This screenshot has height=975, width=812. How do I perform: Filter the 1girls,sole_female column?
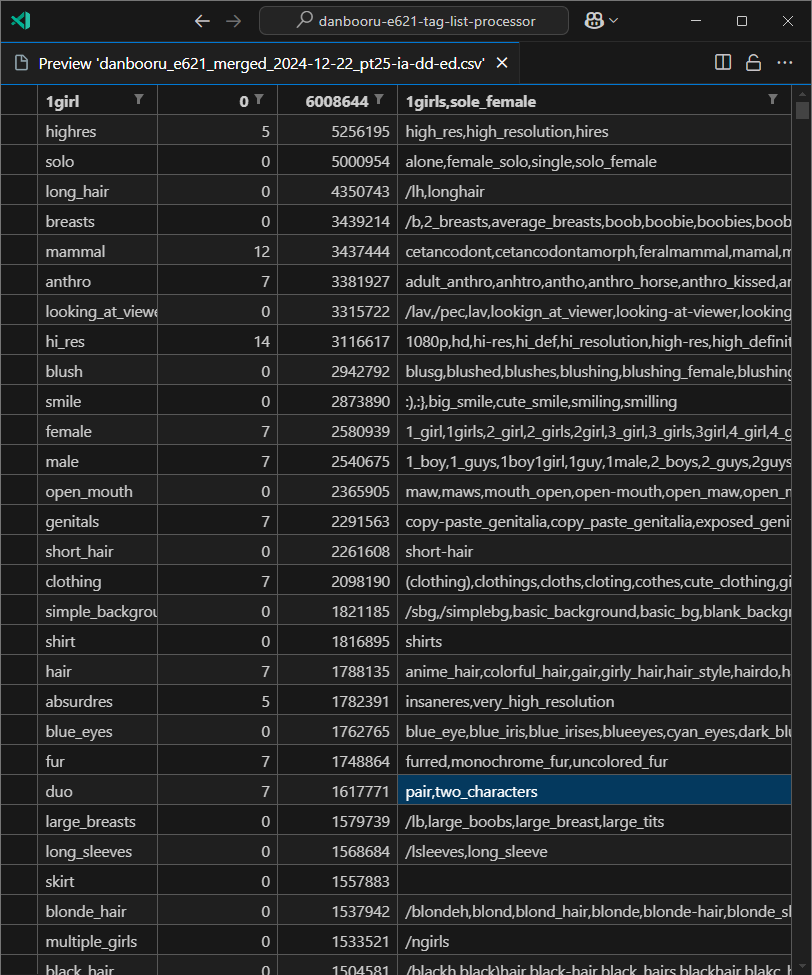(772, 100)
